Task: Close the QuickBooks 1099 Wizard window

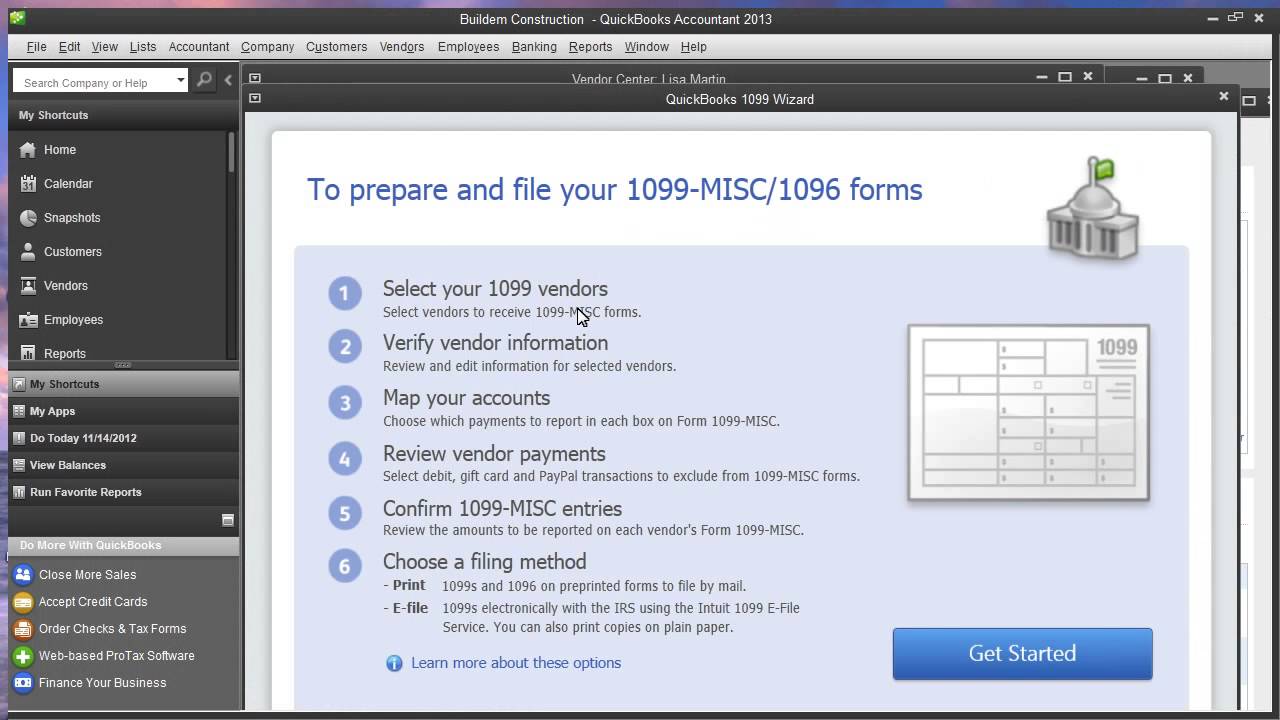Action: coord(1223,97)
